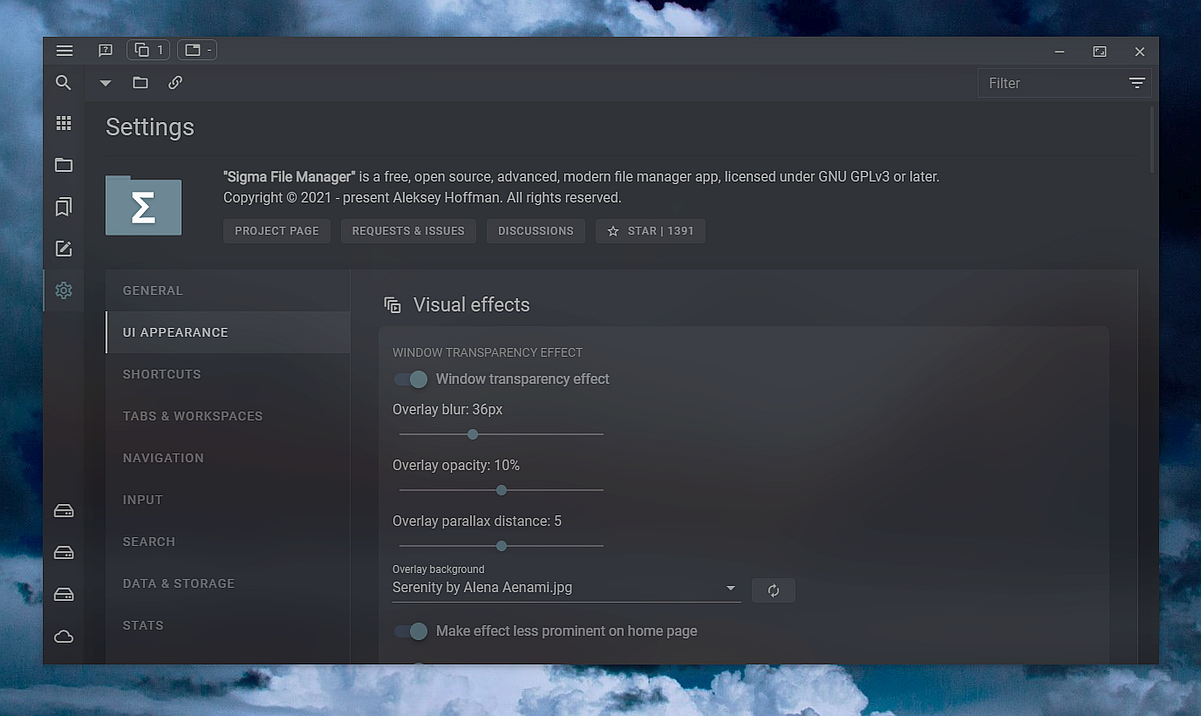Click the Sigma File Manager logo
This screenshot has width=1201, height=716.
(x=144, y=206)
